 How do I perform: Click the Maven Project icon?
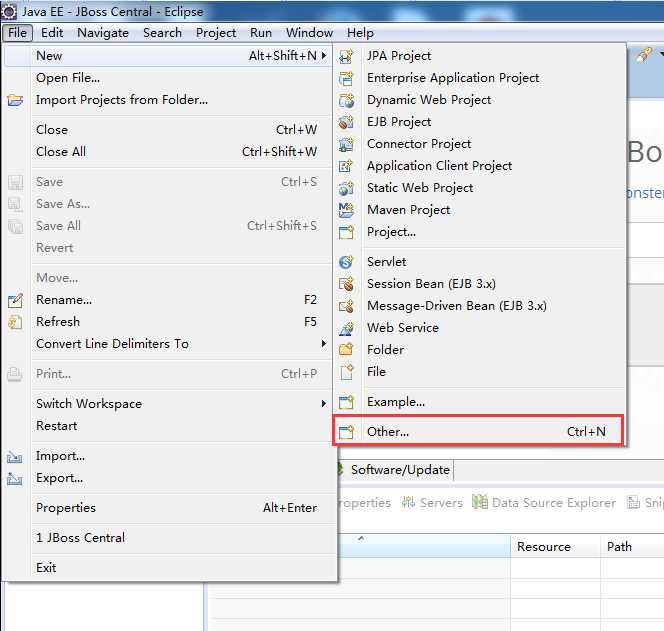point(346,210)
